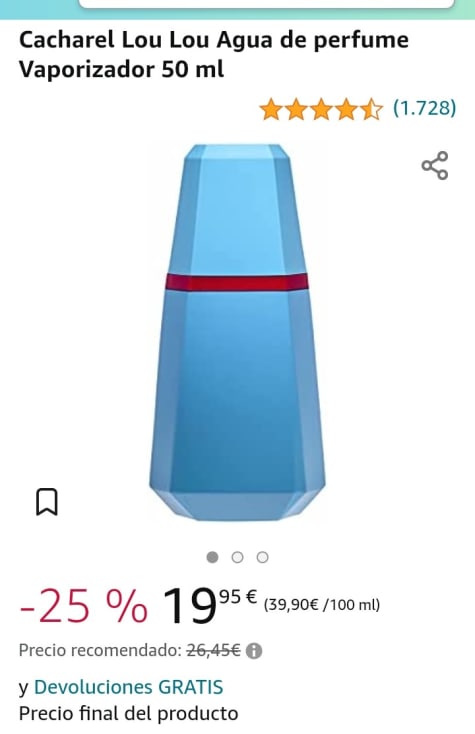Screen dimensions: 475x734
Task: Tap the Cacharel Lou Lou product title
Action: pos(214,54)
